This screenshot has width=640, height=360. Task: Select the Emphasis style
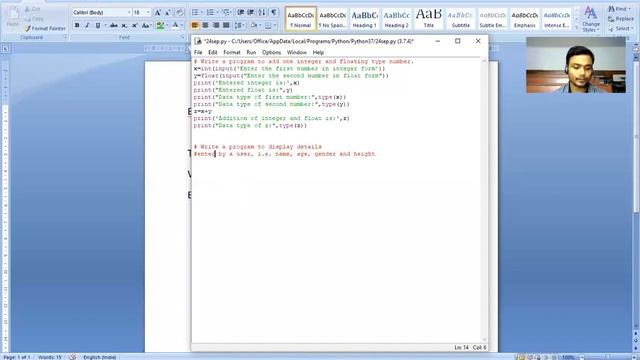click(x=524, y=18)
